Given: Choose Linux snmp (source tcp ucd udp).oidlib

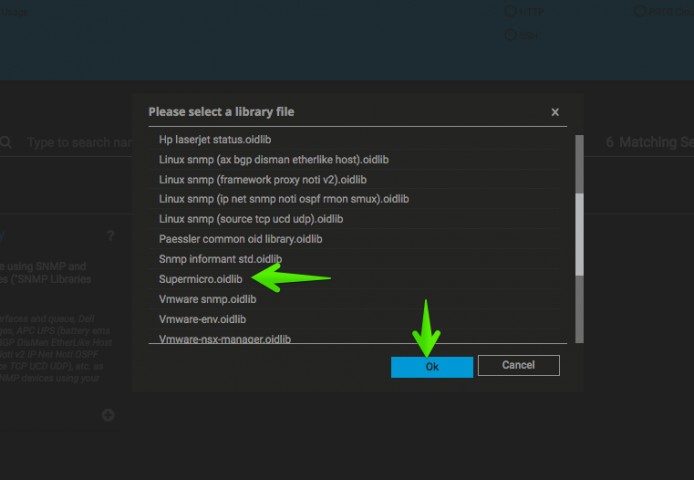Looking at the screenshot, I should [x=251, y=219].
